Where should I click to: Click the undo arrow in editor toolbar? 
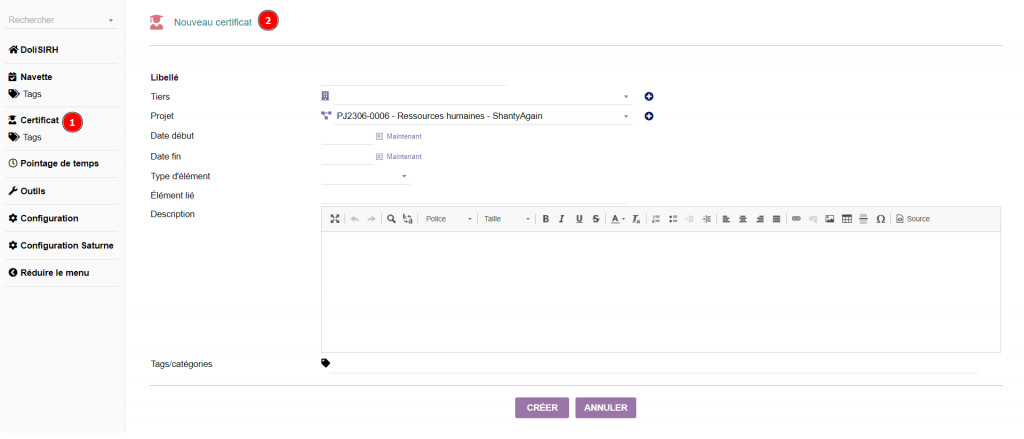tap(355, 219)
